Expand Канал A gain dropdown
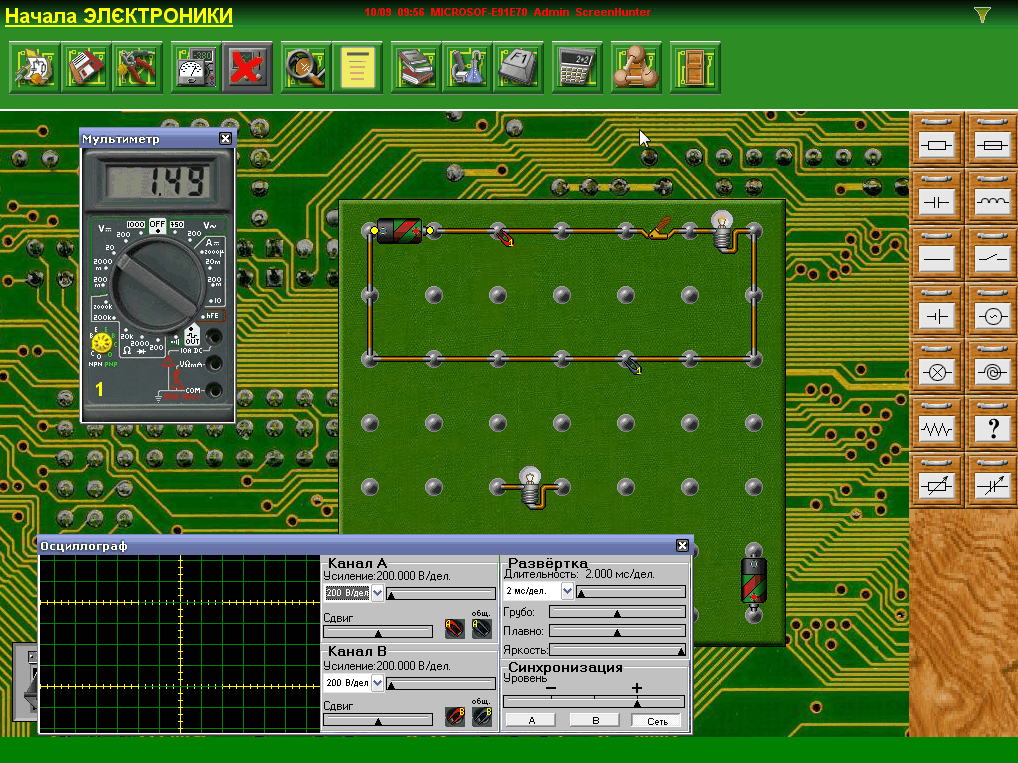 [377, 594]
